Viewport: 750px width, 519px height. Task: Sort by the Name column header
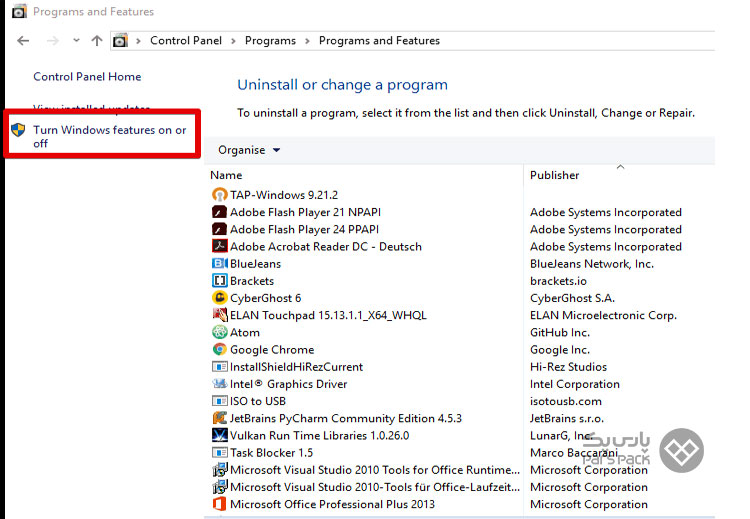226,175
